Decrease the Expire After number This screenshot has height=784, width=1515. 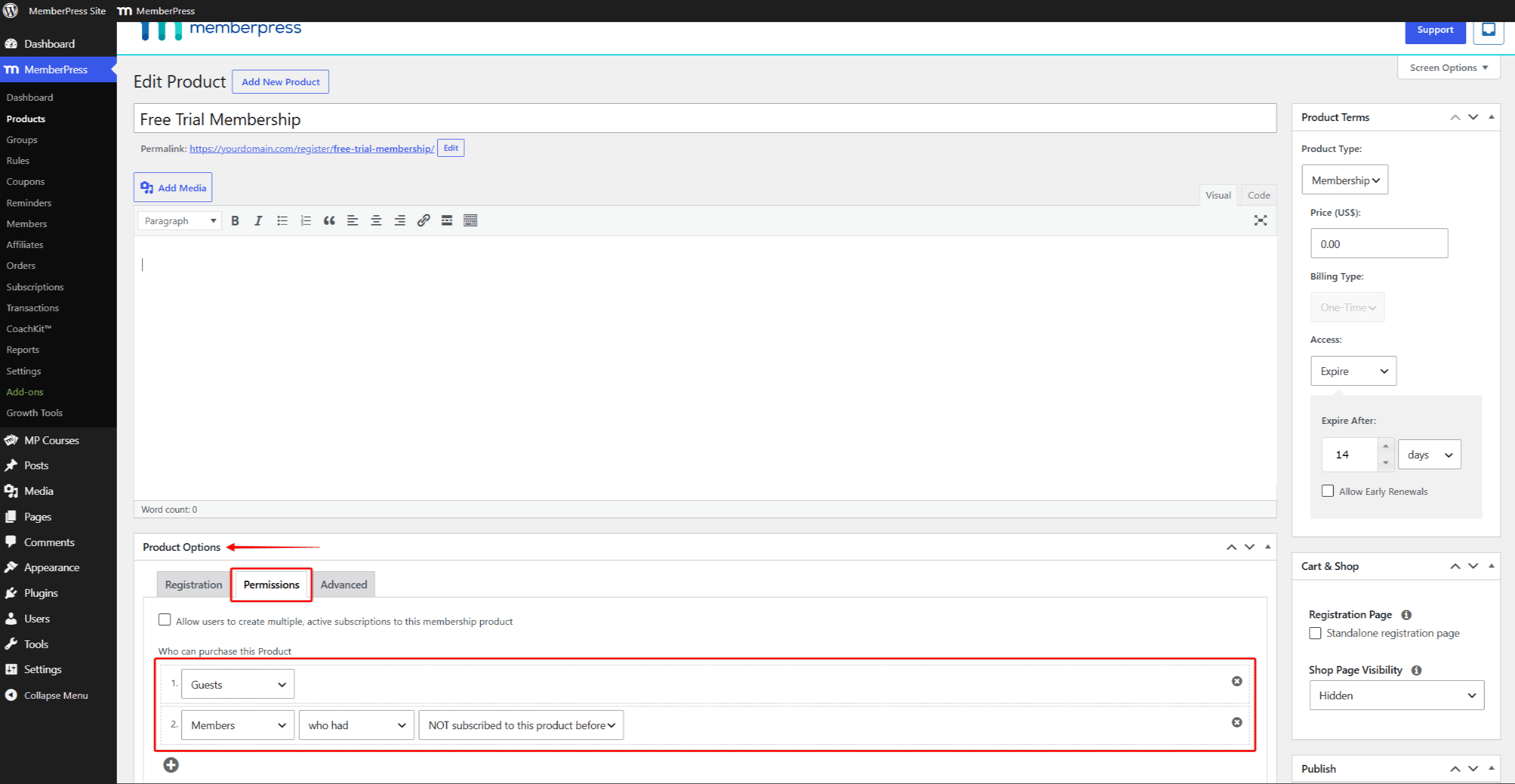pos(1386,463)
